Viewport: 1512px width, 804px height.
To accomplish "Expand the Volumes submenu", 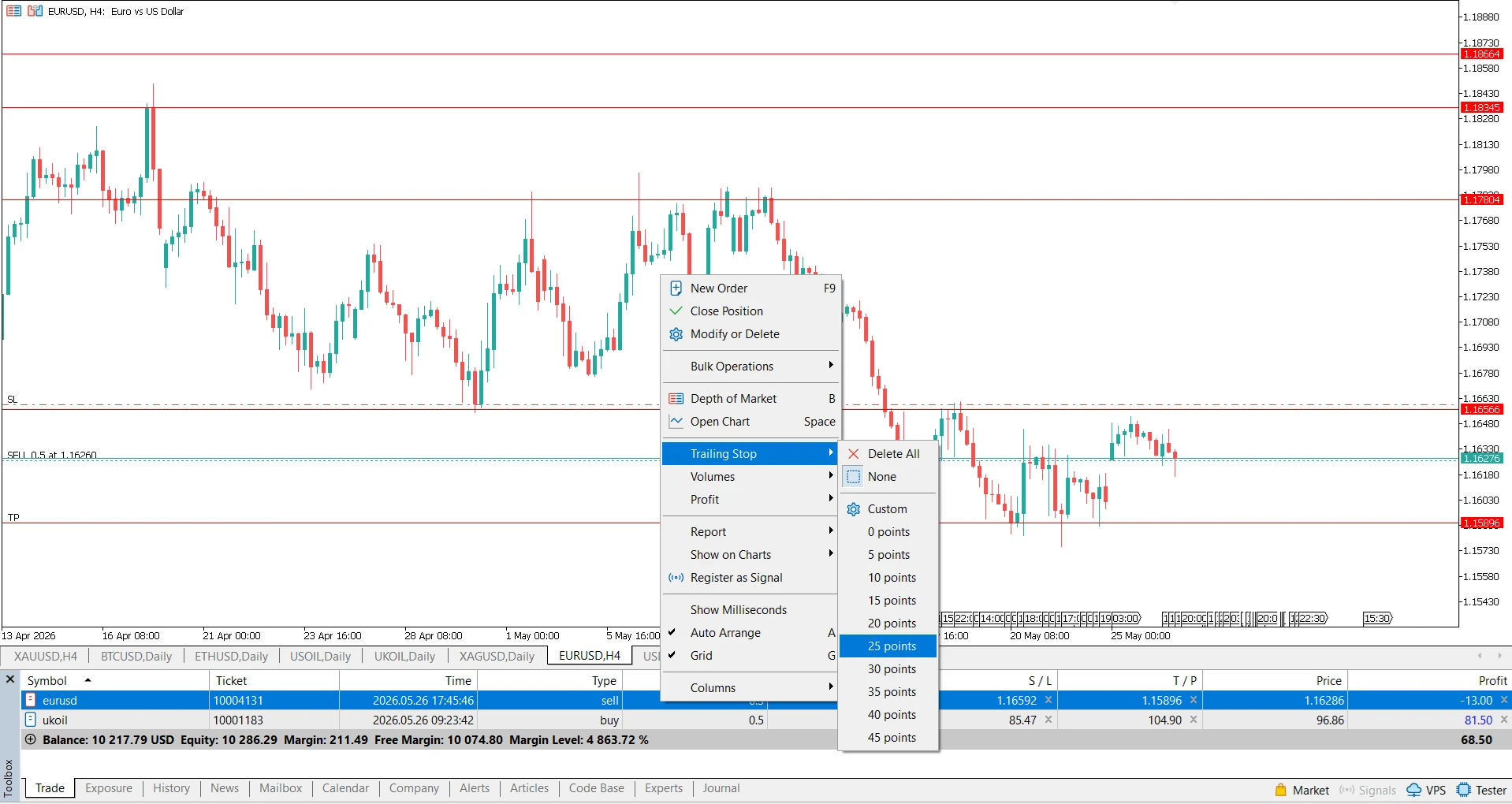I will (x=750, y=477).
